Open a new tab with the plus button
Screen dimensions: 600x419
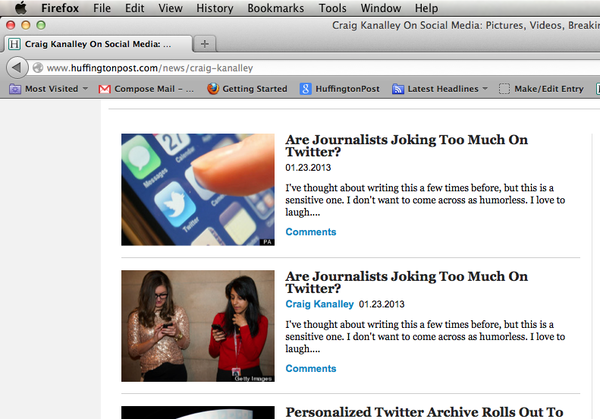(205, 44)
